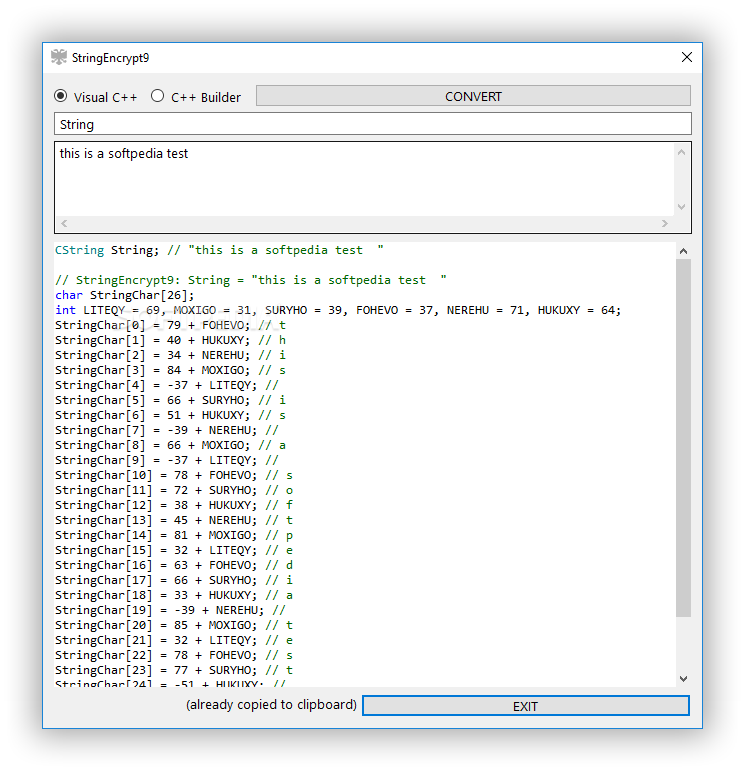Click the 'StringChar[20] = 85 + MOXIGO' line

pyautogui.click(x=174, y=625)
